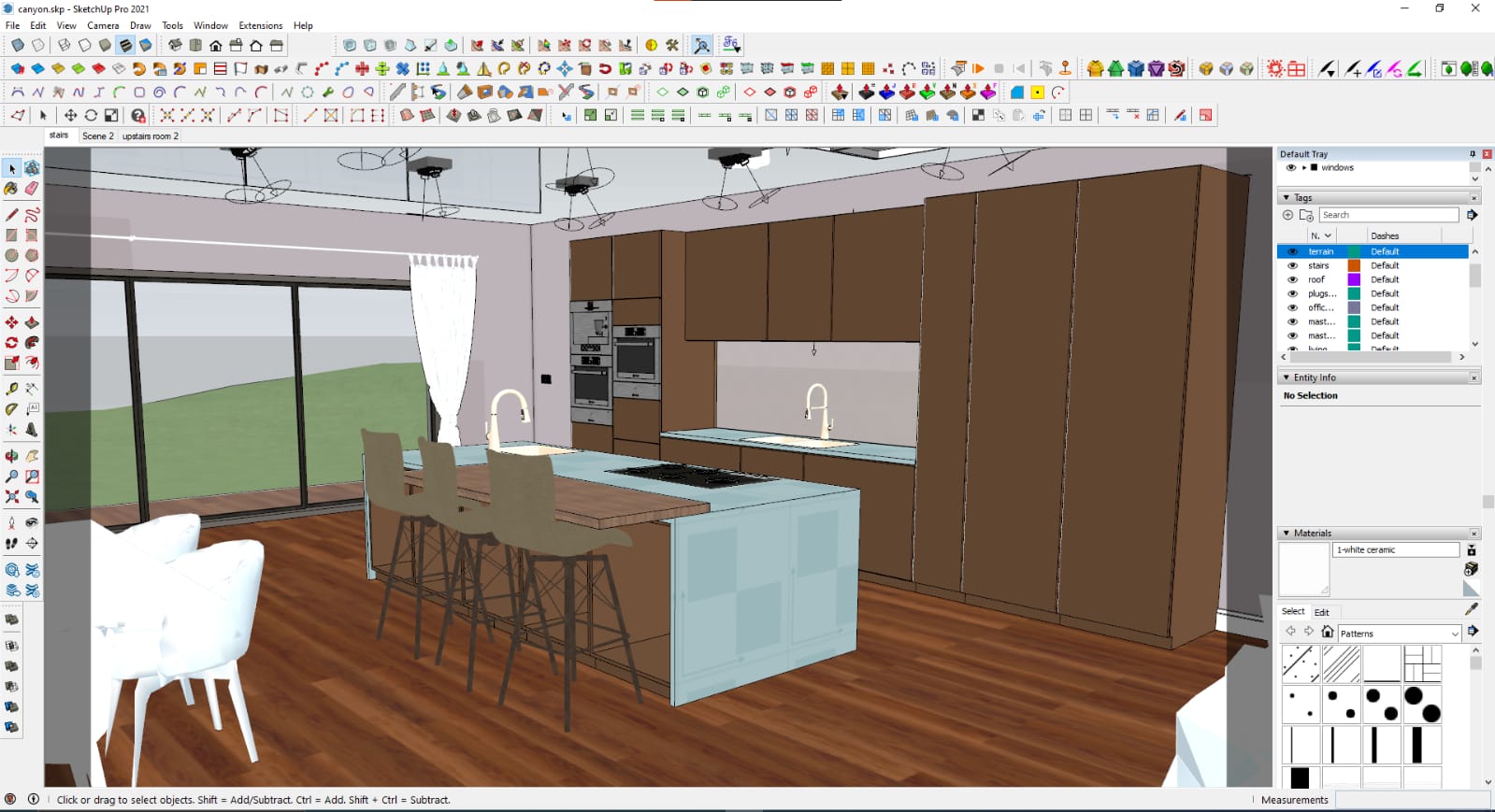
Task: Switch to the upstairs room 2 scene tab
Action: [x=150, y=136]
